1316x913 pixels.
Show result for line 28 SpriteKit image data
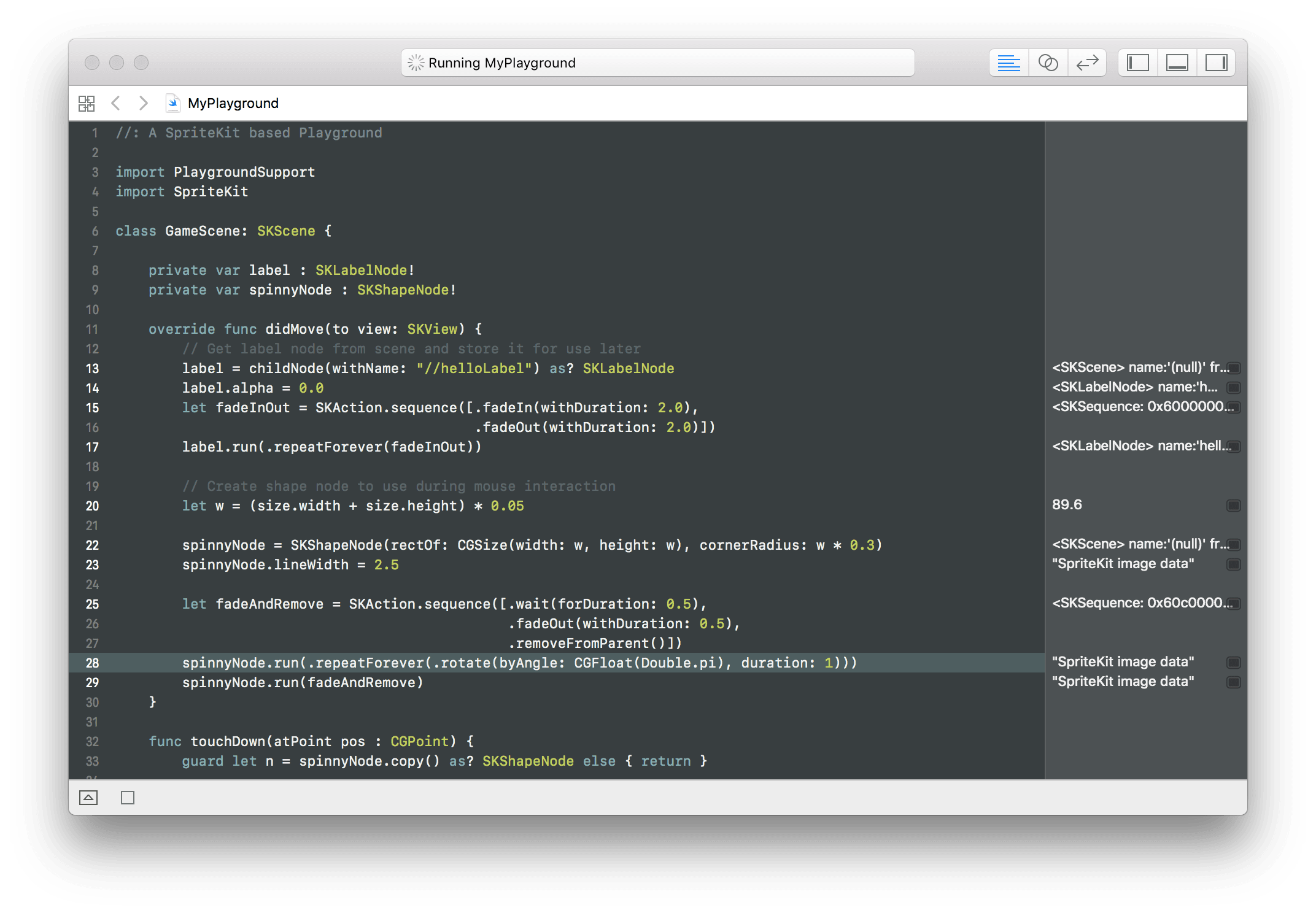(1233, 663)
